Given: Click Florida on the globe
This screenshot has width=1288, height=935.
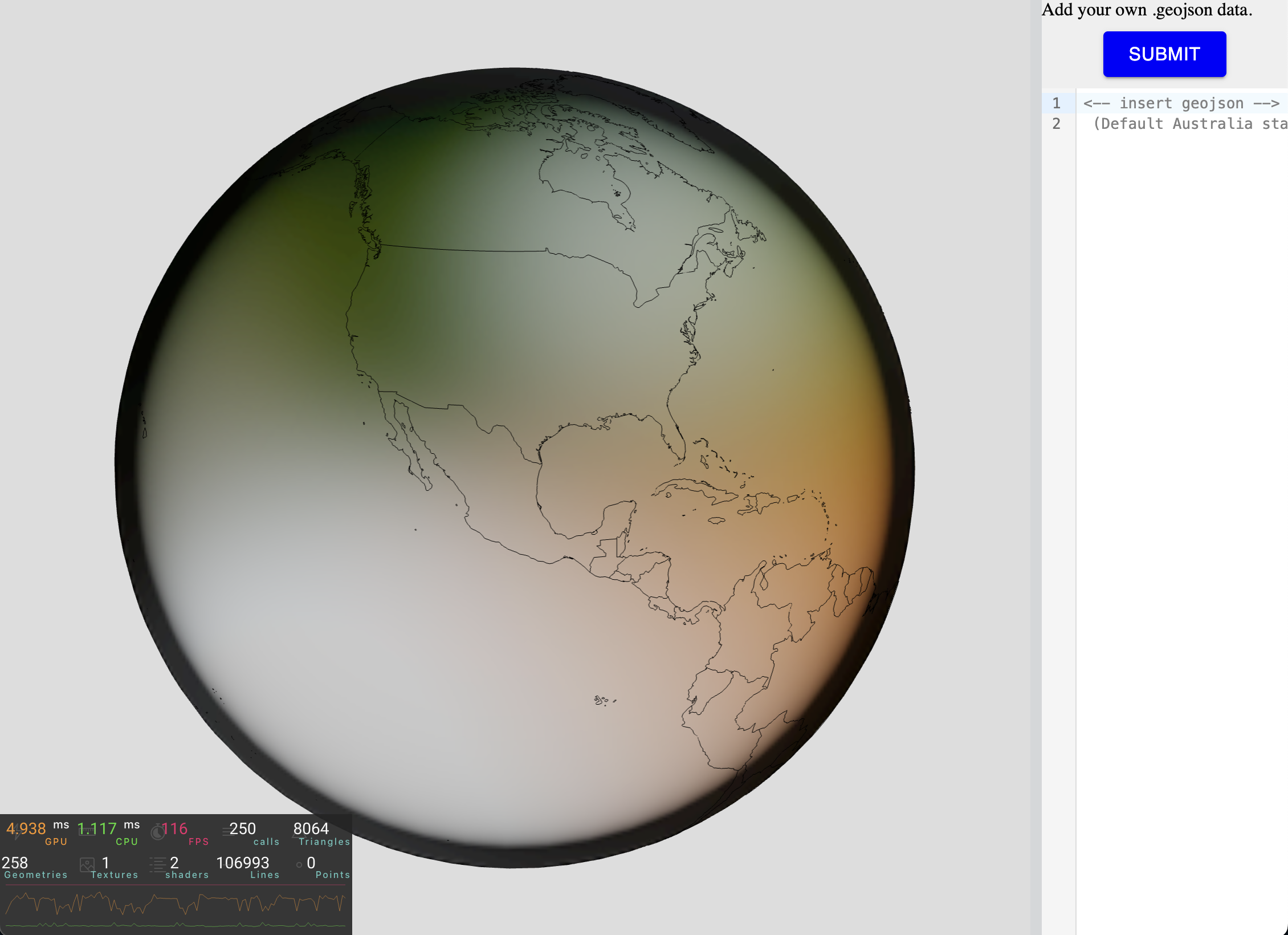Looking at the screenshot, I should tap(675, 436).
